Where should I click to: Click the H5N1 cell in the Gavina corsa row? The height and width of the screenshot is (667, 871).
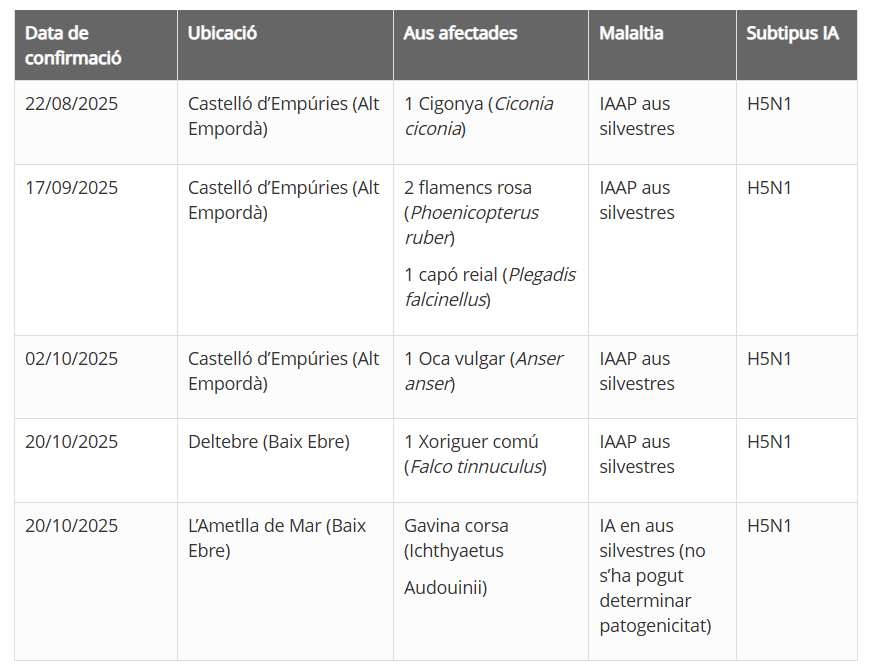[x=769, y=526]
